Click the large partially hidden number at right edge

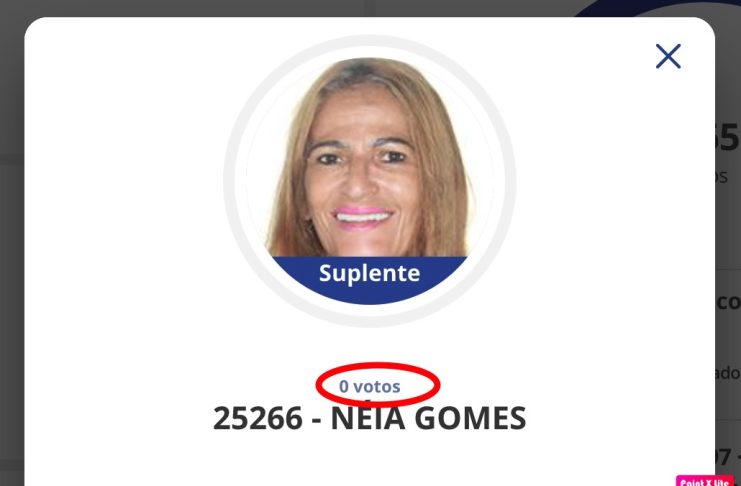pyautogui.click(x=728, y=137)
